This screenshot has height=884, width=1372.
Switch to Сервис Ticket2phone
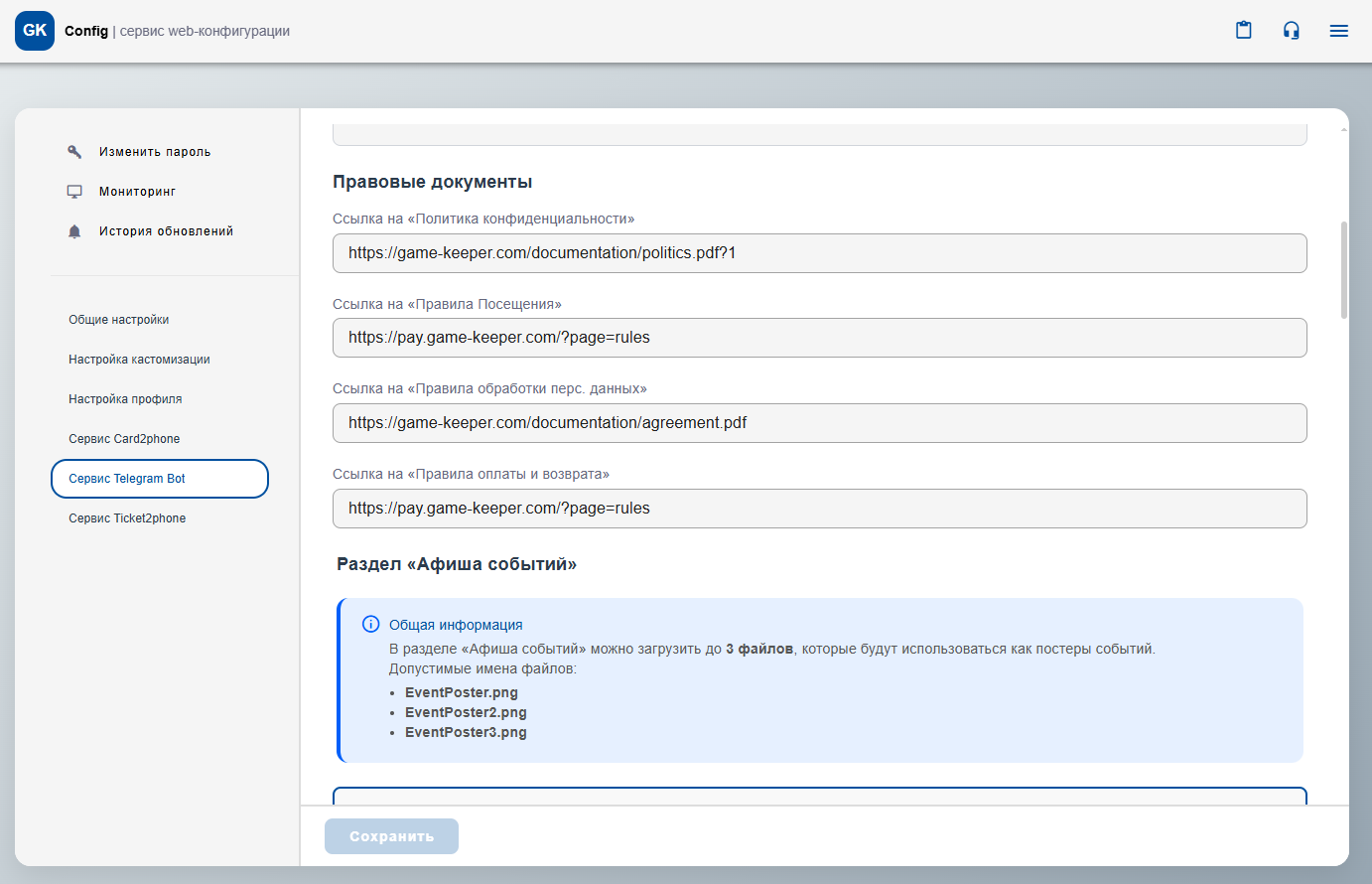[x=127, y=518]
